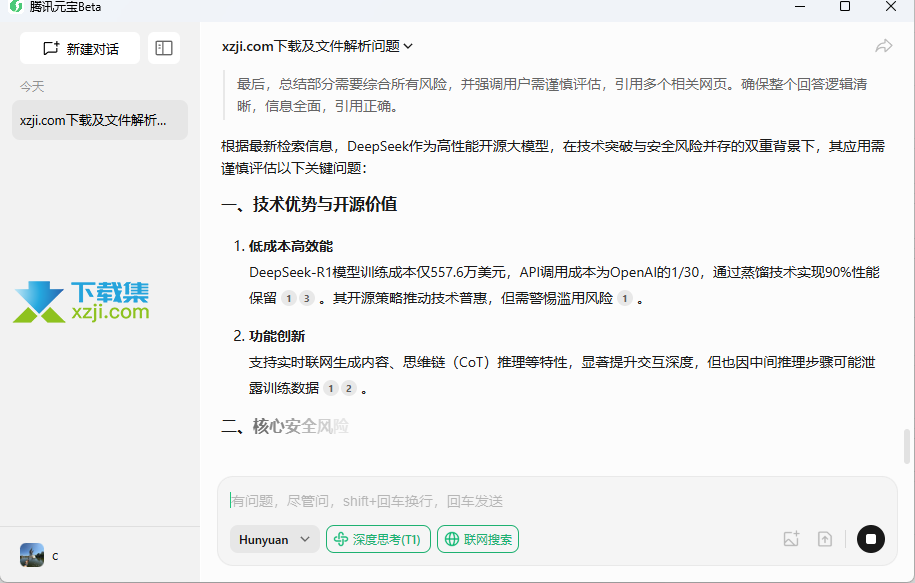The width and height of the screenshot is (915, 583).
Task: Open the user avatar profile
Action: (x=32, y=556)
